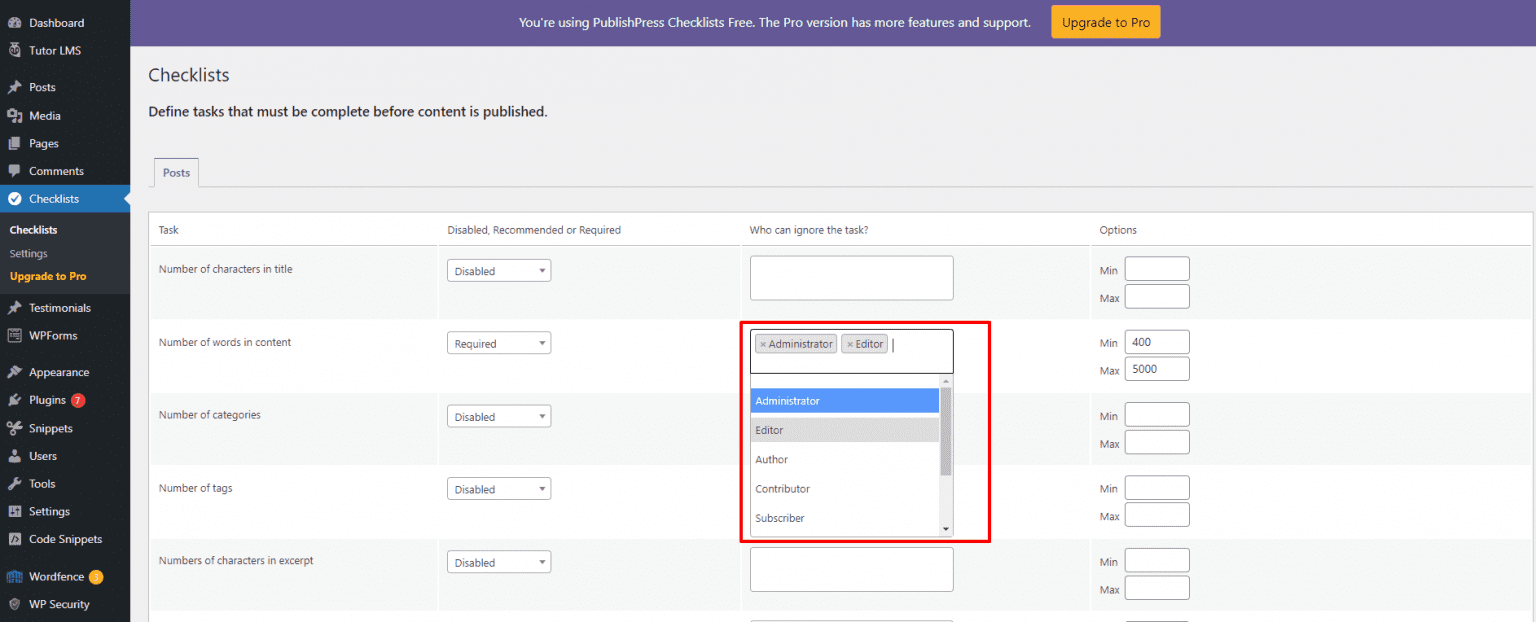This screenshot has height=622, width=1536.
Task: Open the Plugins page with notification badge
Action: tap(45, 399)
